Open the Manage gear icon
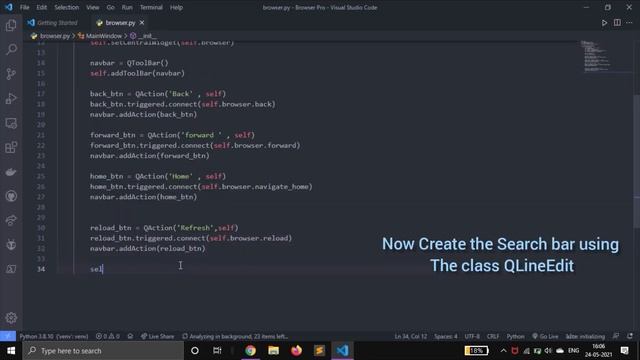Screen dimensions: 640x360 tap(11, 318)
